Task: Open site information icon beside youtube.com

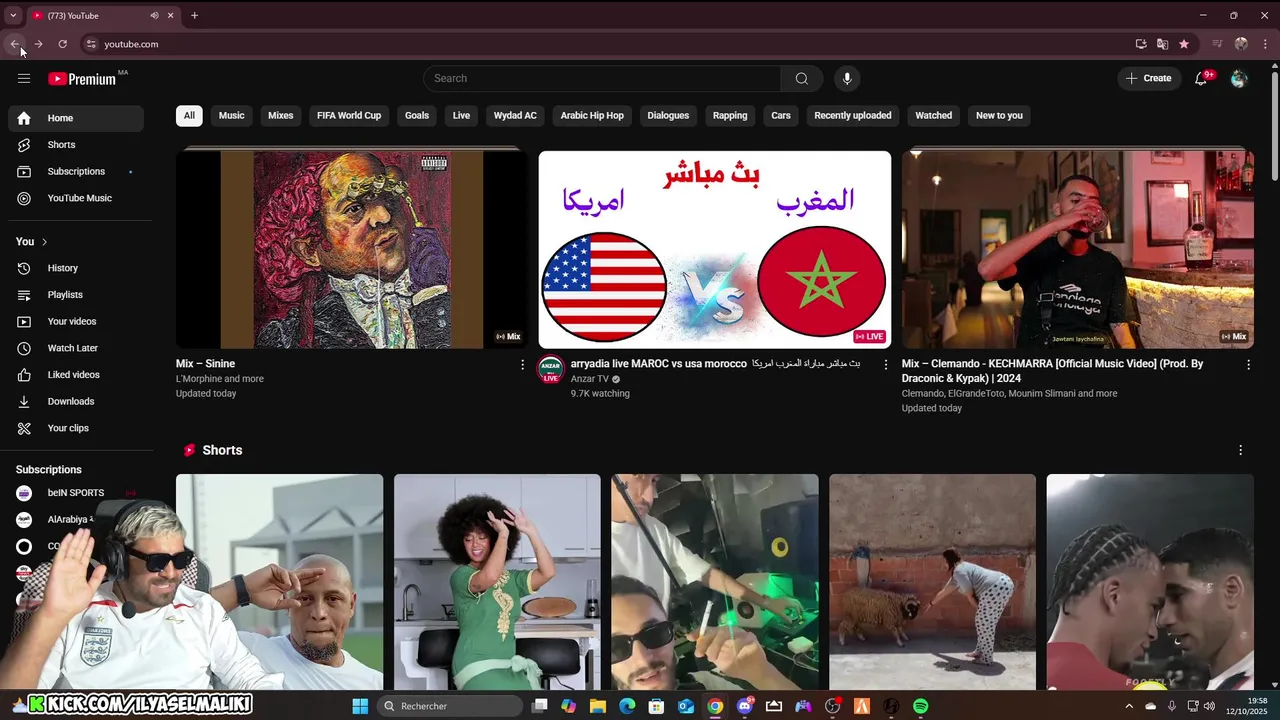Action: [91, 44]
